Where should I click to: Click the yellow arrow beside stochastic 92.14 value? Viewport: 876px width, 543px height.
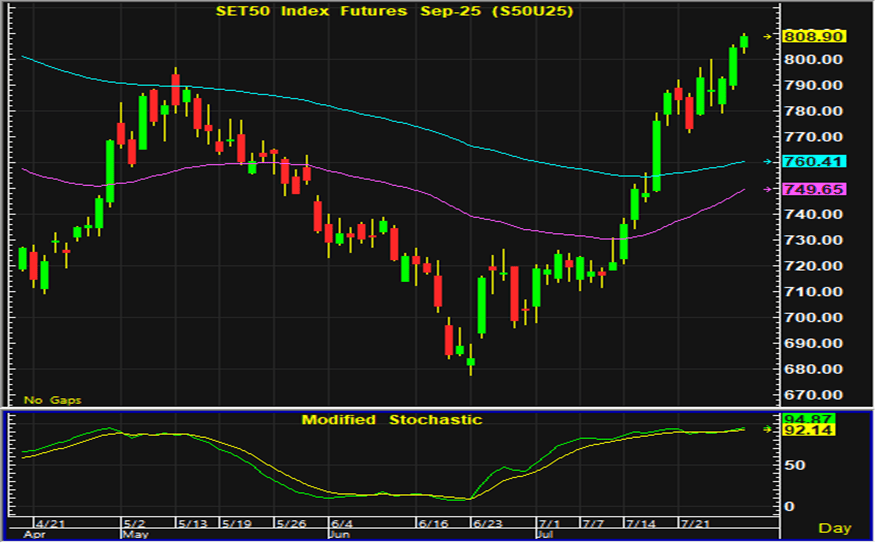pos(769,429)
